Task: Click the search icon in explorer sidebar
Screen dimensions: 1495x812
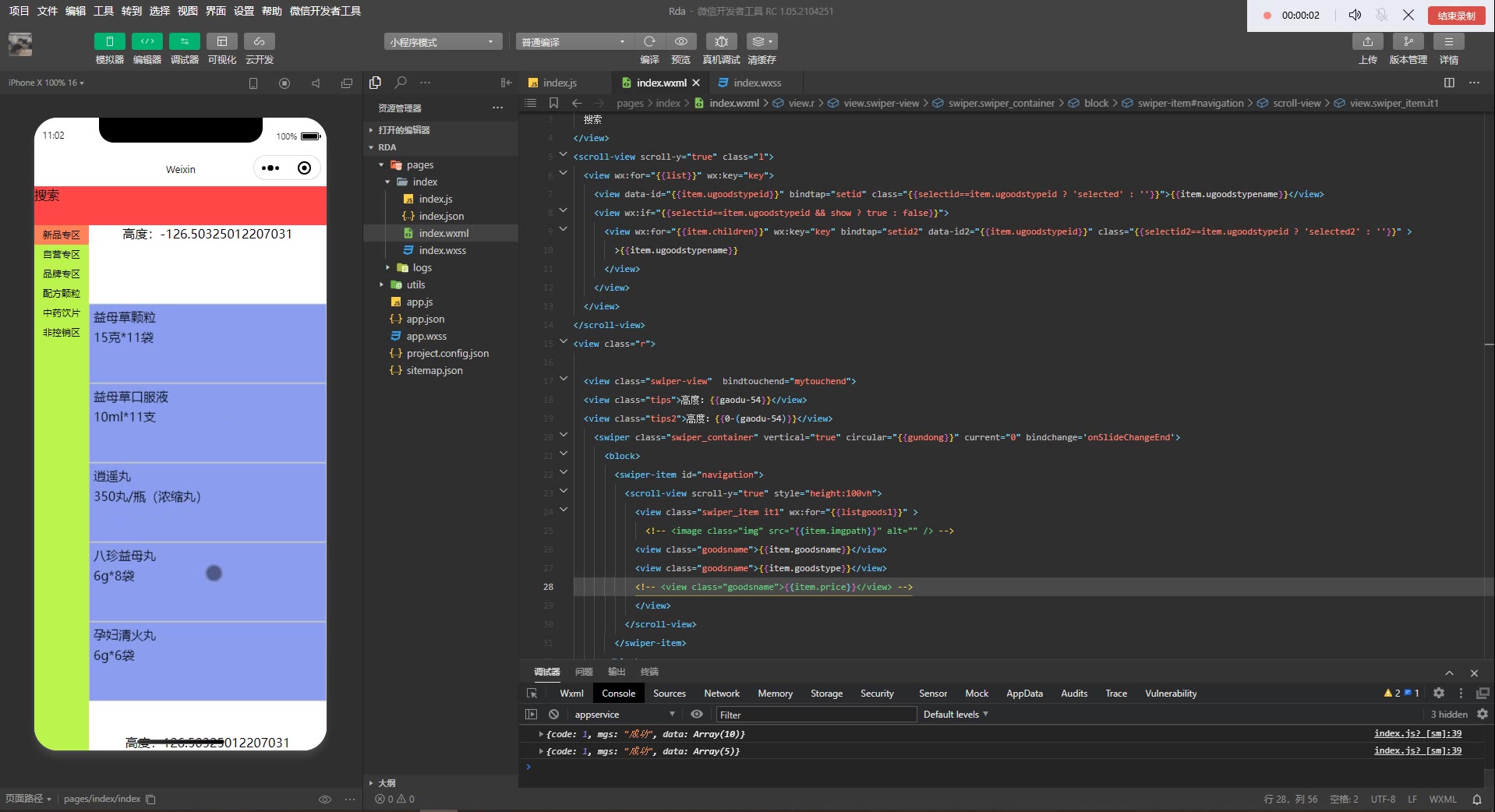Action: click(401, 83)
